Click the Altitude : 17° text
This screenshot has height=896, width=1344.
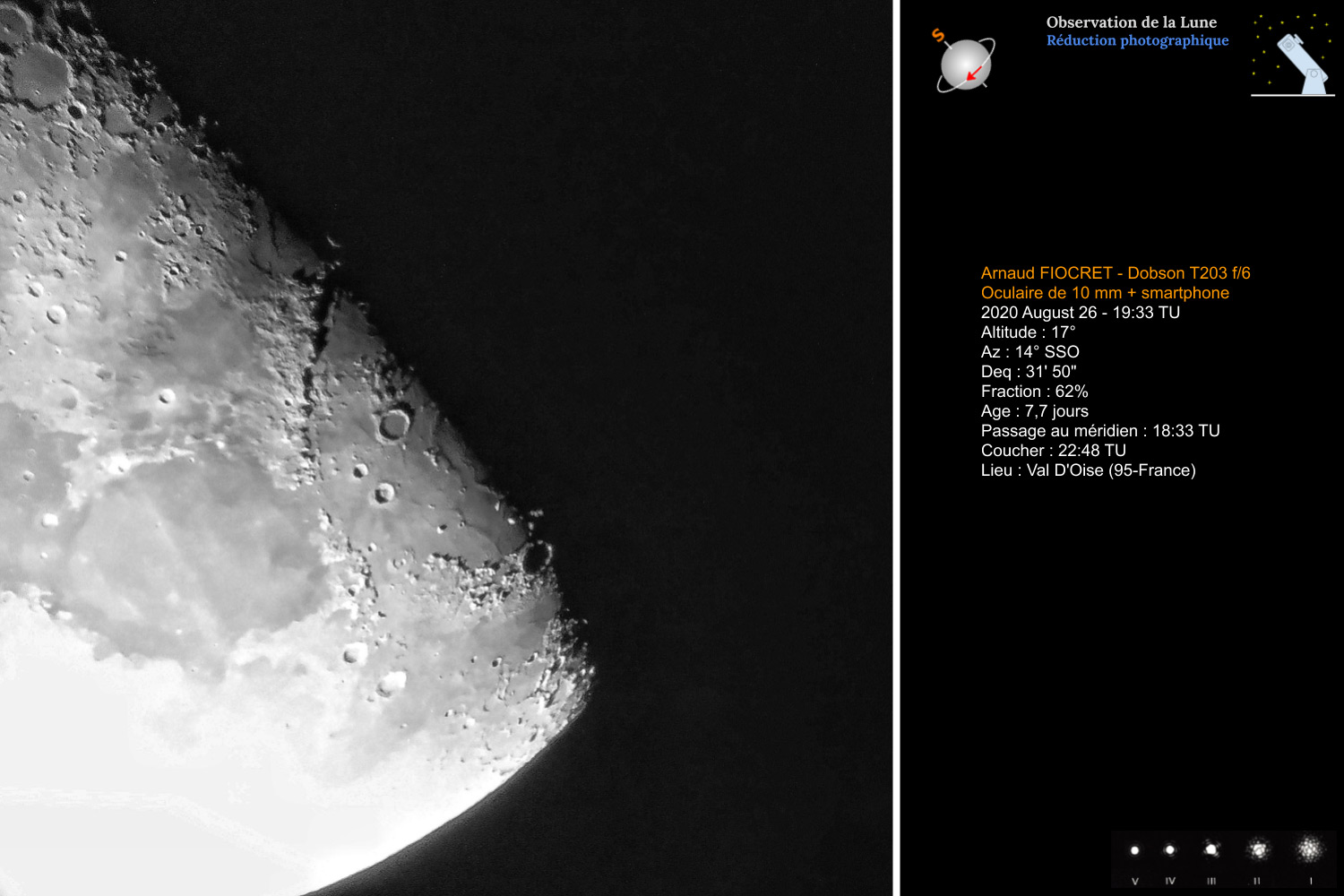coord(1028,332)
